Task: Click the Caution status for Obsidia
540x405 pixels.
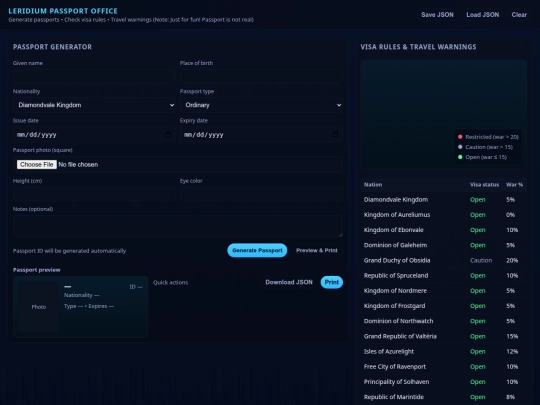Action: point(481,260)
